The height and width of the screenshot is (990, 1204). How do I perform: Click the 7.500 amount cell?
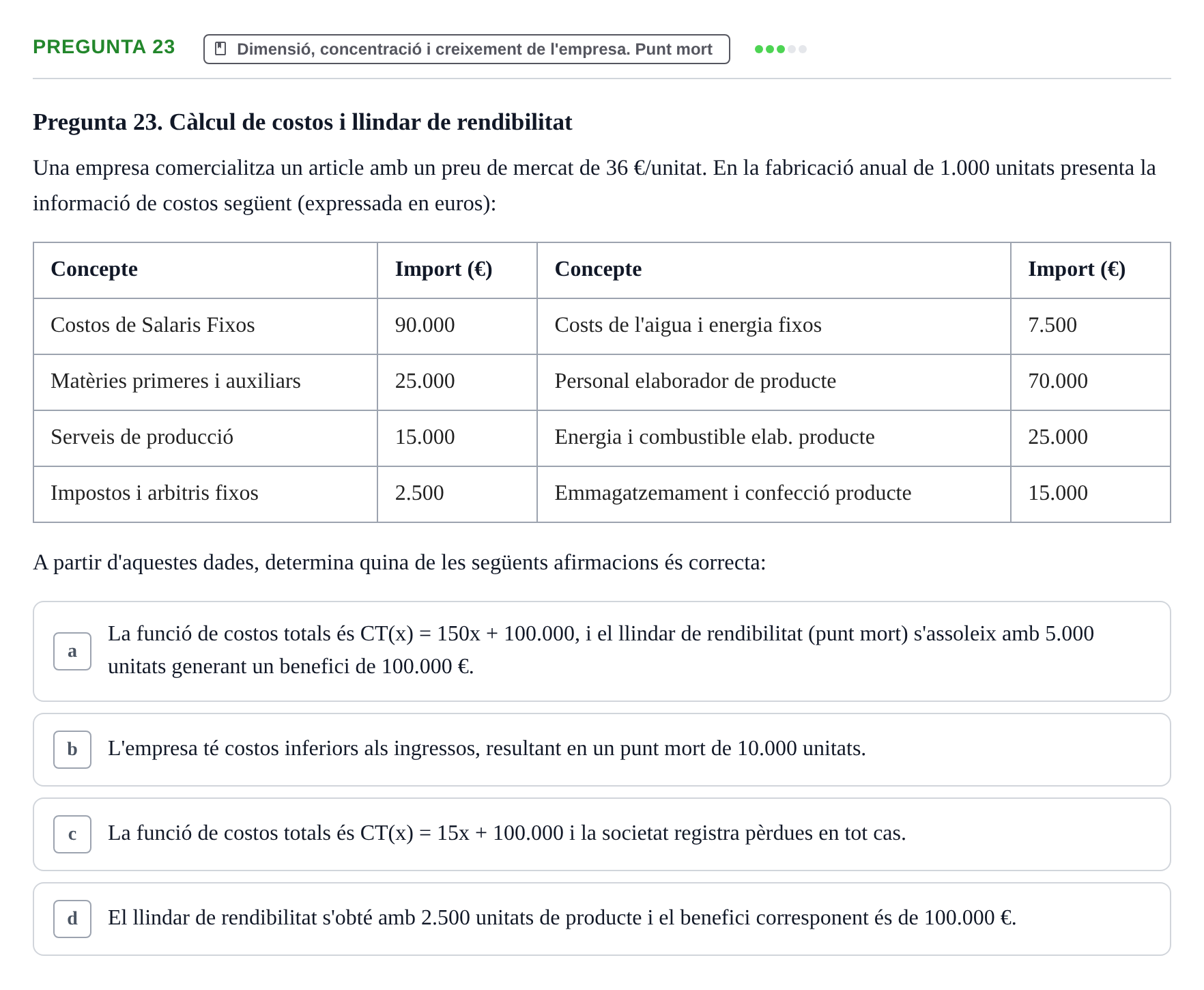1091,326
